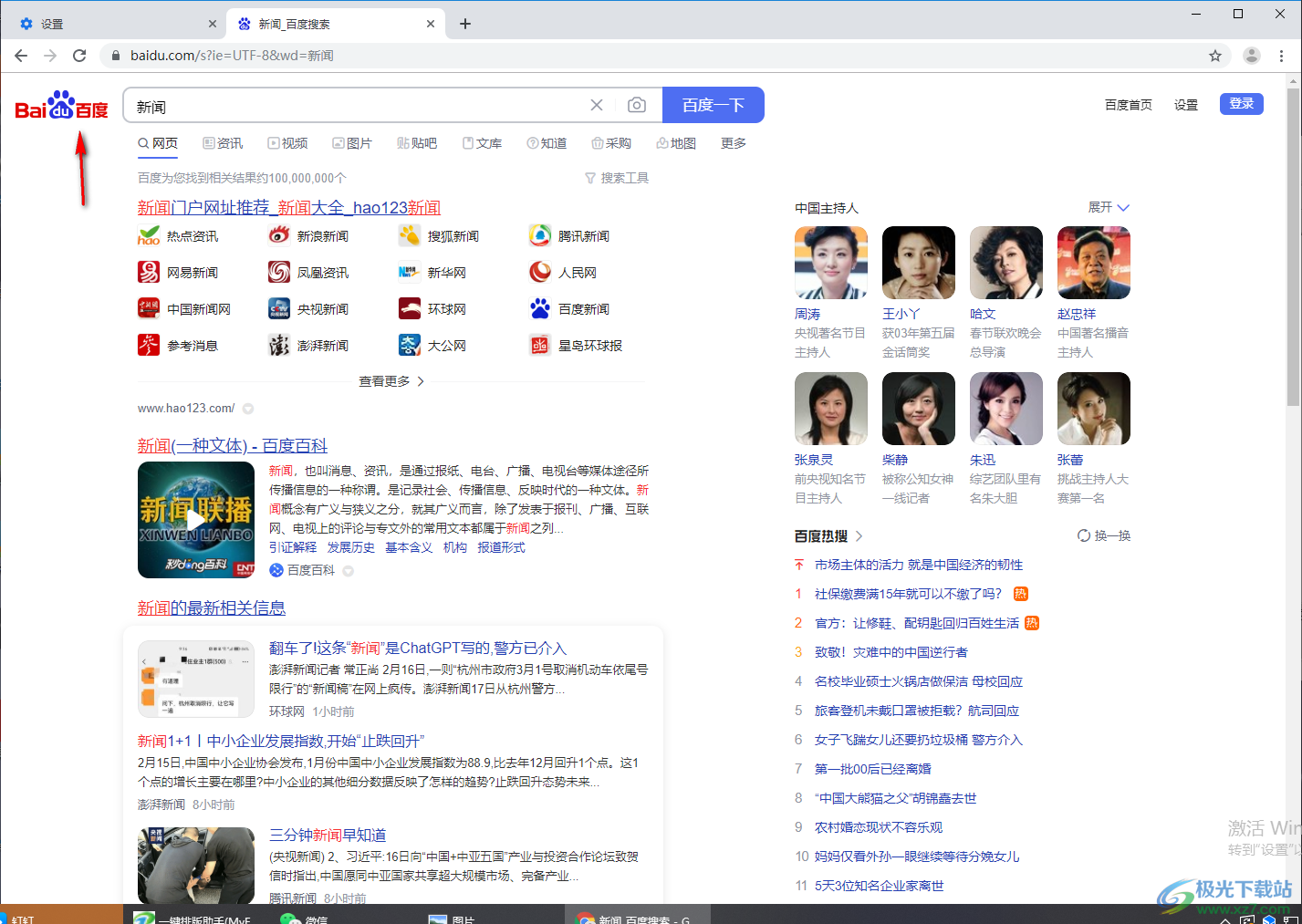The height and width of the screenshot is (924, 1302).
Task: Open 三分钟新闻早知道 article
Action: (328, 835)
